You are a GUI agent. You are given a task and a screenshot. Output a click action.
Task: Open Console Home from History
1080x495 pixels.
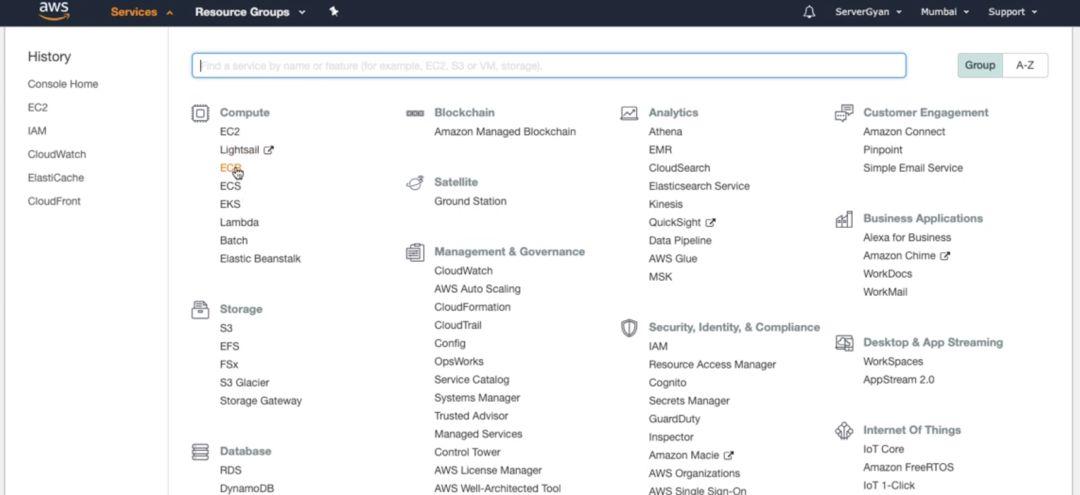tap(63, 84)
